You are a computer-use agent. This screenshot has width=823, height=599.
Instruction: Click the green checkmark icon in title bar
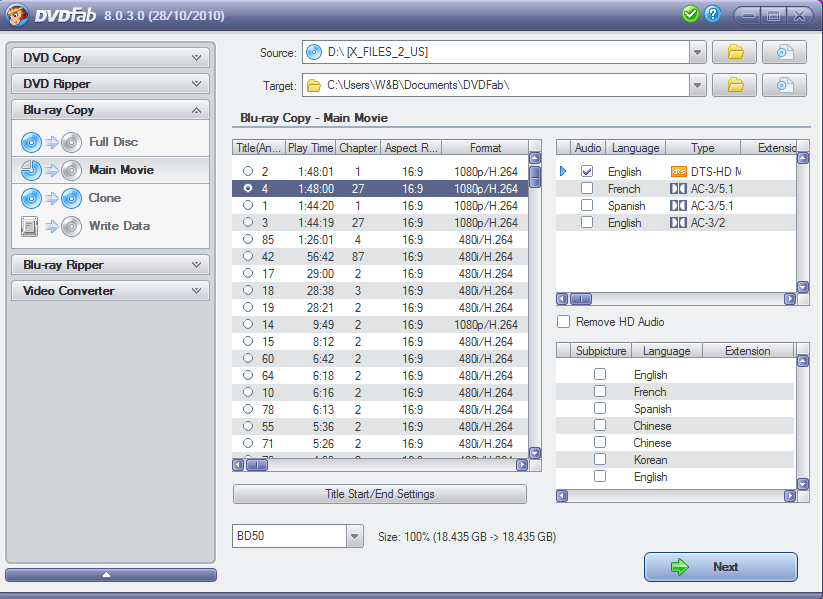690,14
